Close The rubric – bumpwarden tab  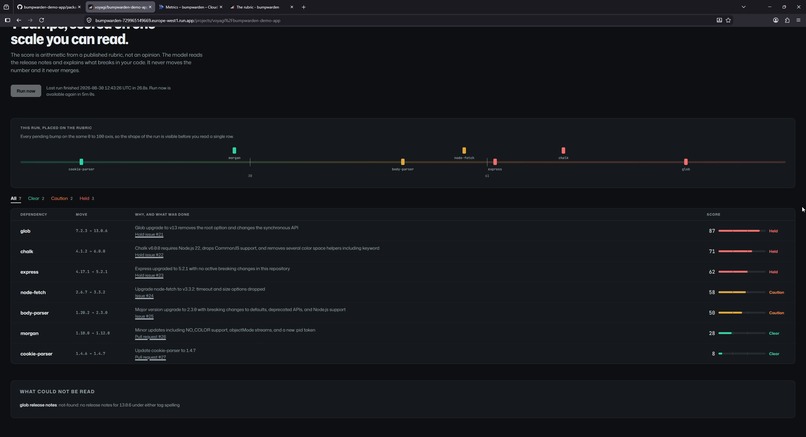pos(291,7)
